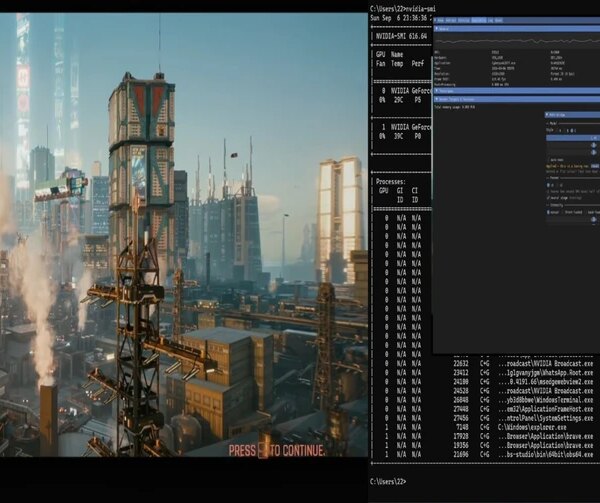Open the About tab in the overlay
Viewport: 600px width, 503px height.
coord(499,20)
